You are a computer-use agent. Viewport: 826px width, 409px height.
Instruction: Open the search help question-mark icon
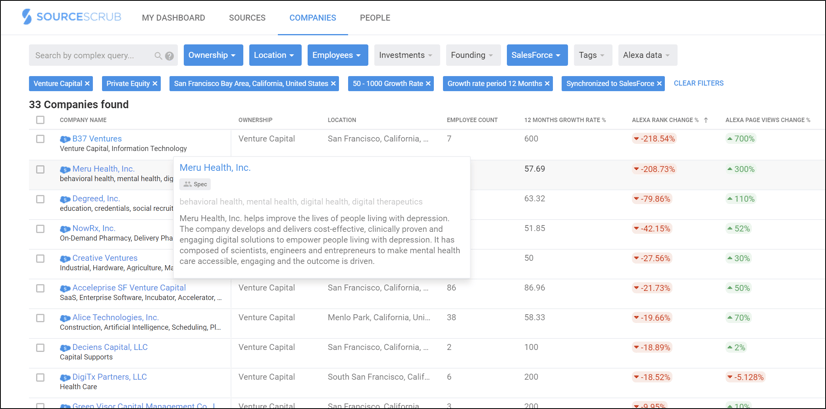coord(170,56)
